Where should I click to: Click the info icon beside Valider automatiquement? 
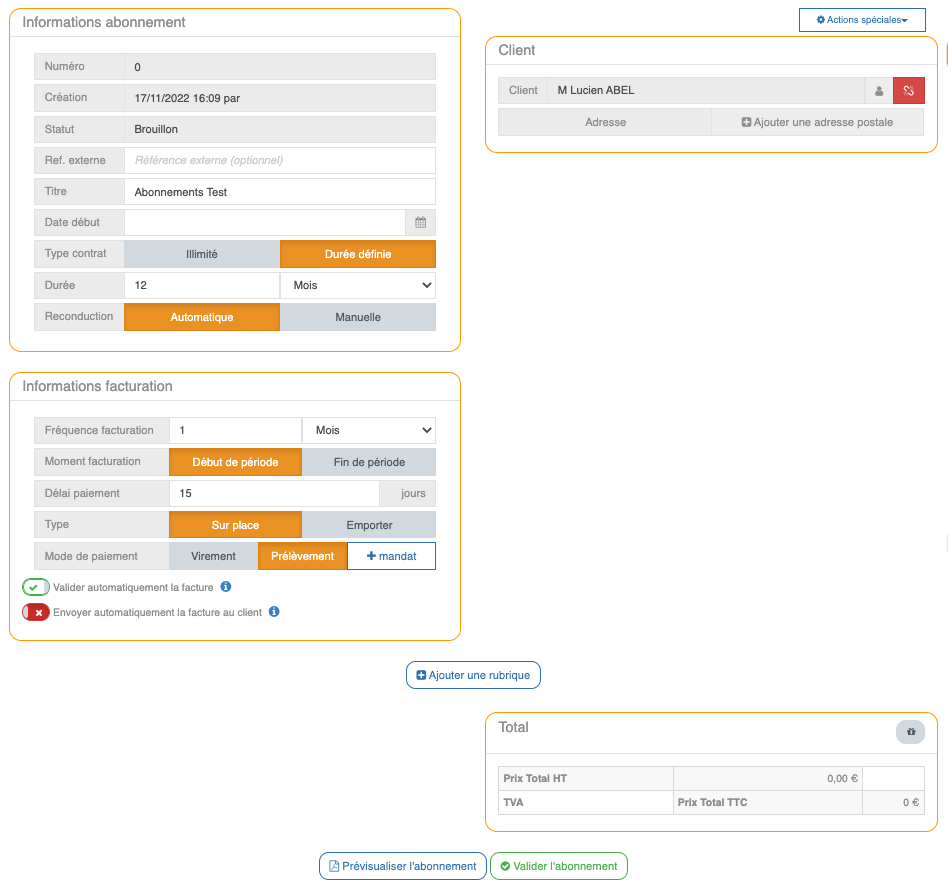point(226,587)
